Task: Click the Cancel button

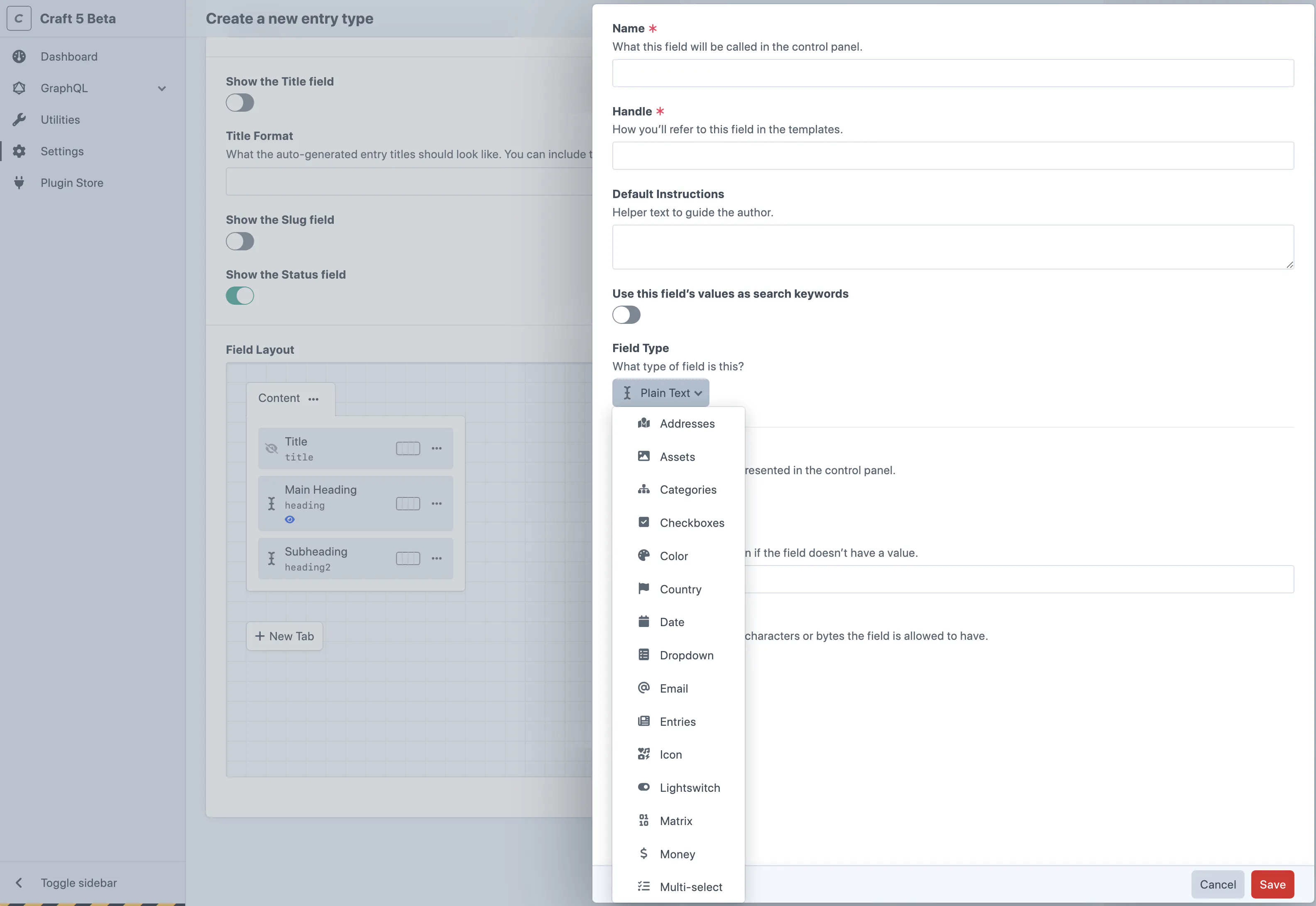Action: click(x=1217, y=884)
